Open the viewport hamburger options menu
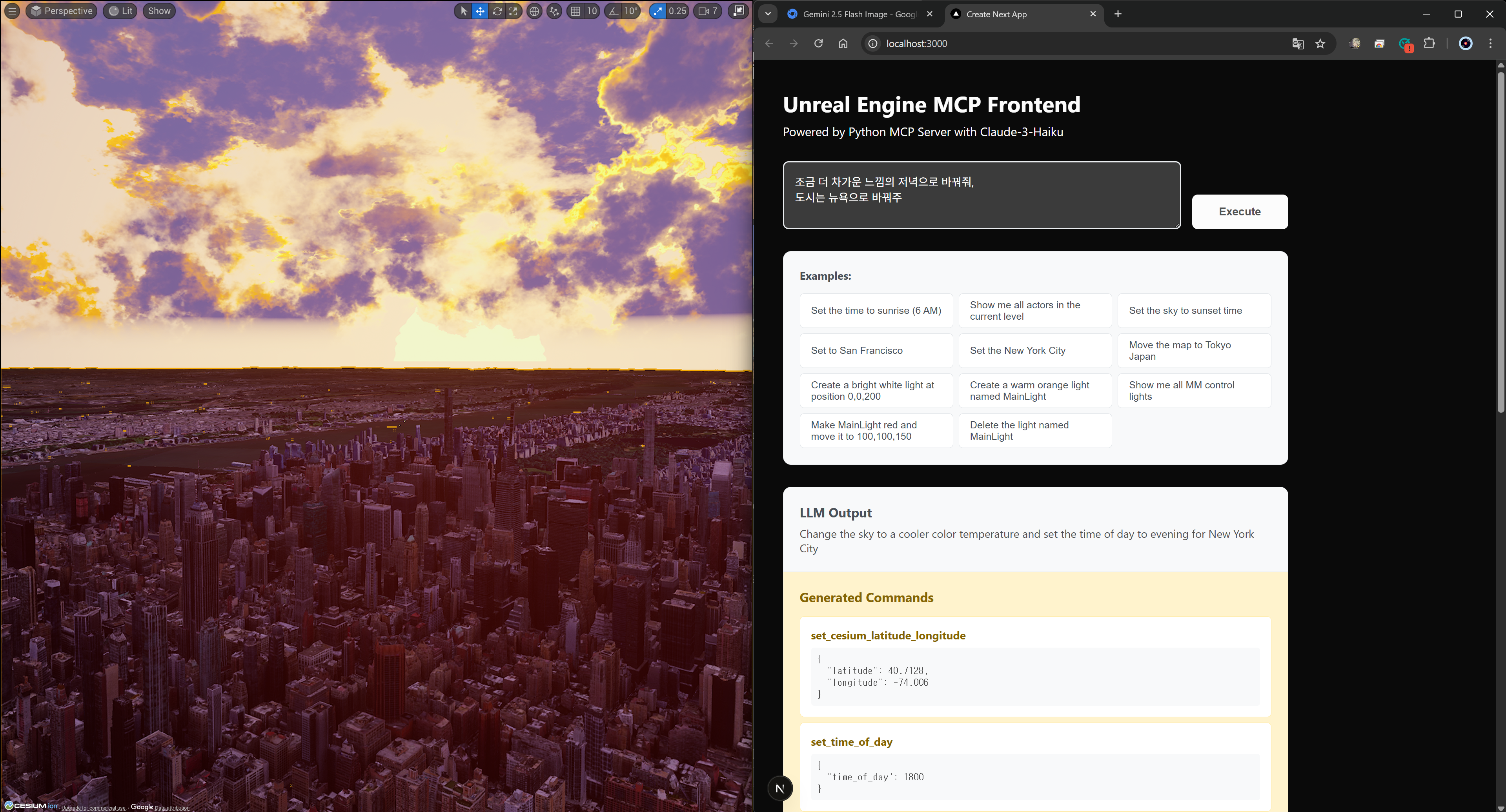1506x812 pixels. tap(12, 11)
